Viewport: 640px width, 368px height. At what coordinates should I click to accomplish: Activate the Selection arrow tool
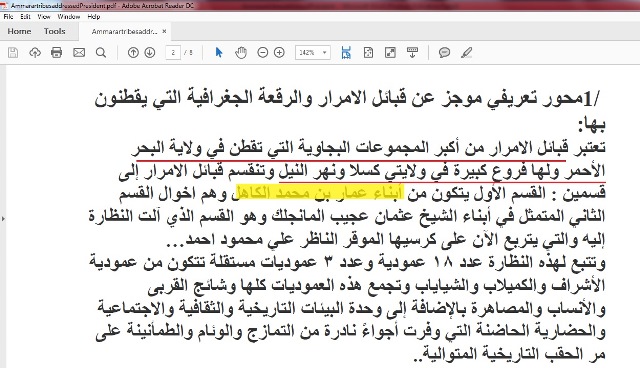click(219, 53)
